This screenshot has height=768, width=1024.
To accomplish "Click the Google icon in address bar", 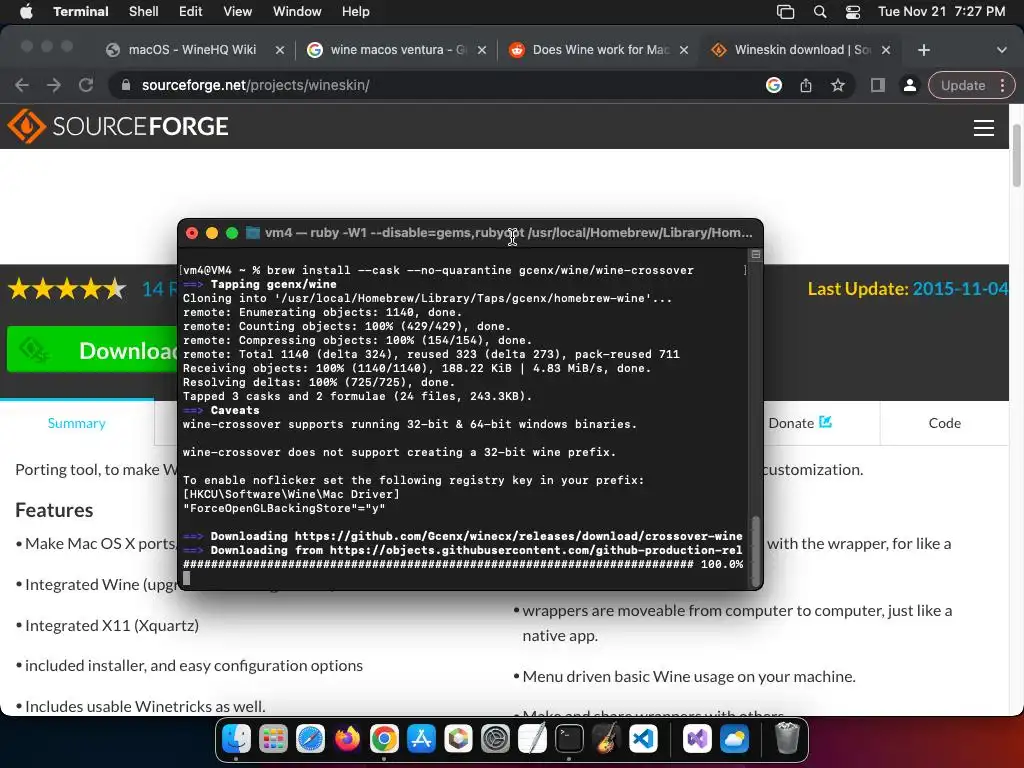I will [x=774, y=85].
